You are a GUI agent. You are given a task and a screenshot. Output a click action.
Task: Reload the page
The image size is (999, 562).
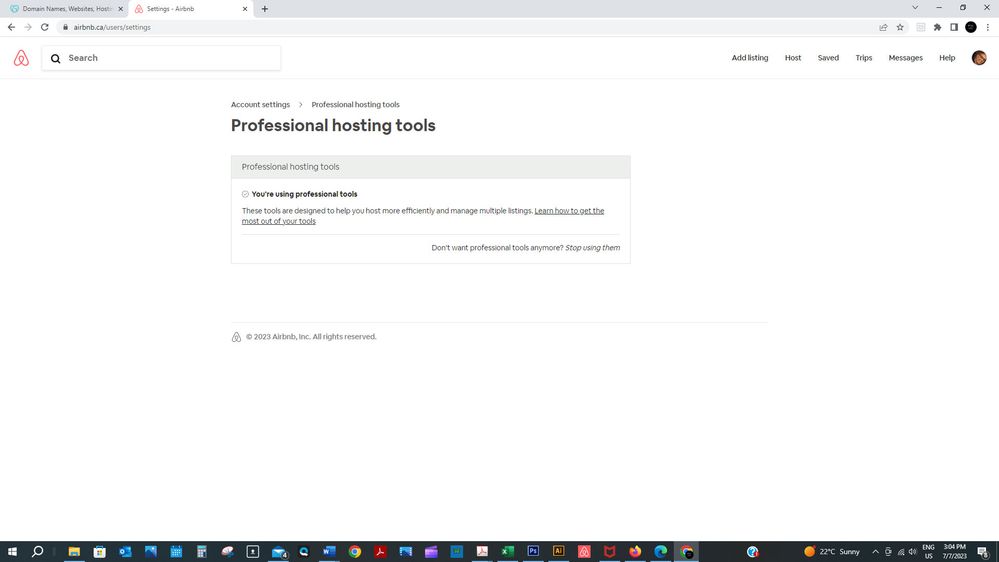click(x=45, y=27)
